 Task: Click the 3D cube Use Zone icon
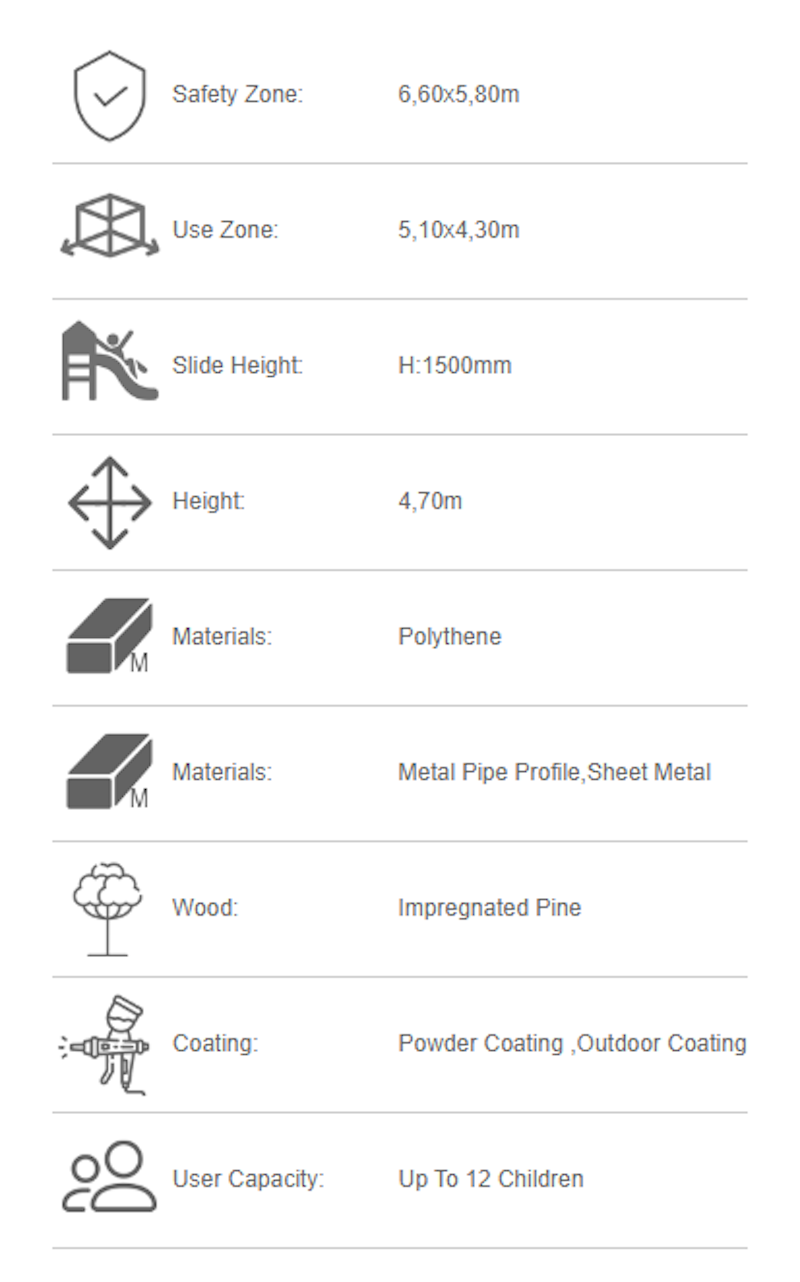pos(110,227)
